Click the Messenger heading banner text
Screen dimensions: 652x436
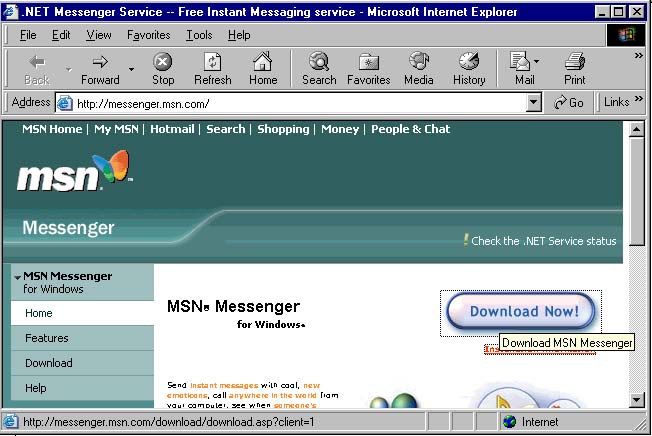tap(68, 228)
